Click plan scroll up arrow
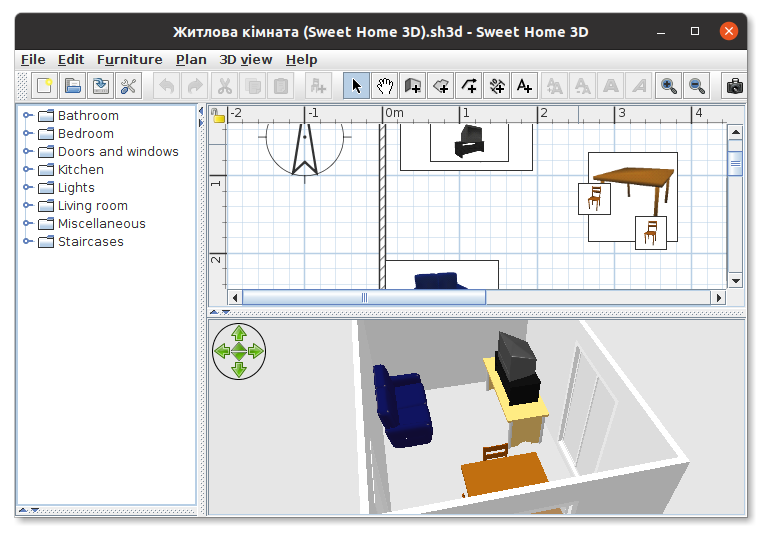The image size is (766, 536). pyautogui.click(x=736, y=132)
